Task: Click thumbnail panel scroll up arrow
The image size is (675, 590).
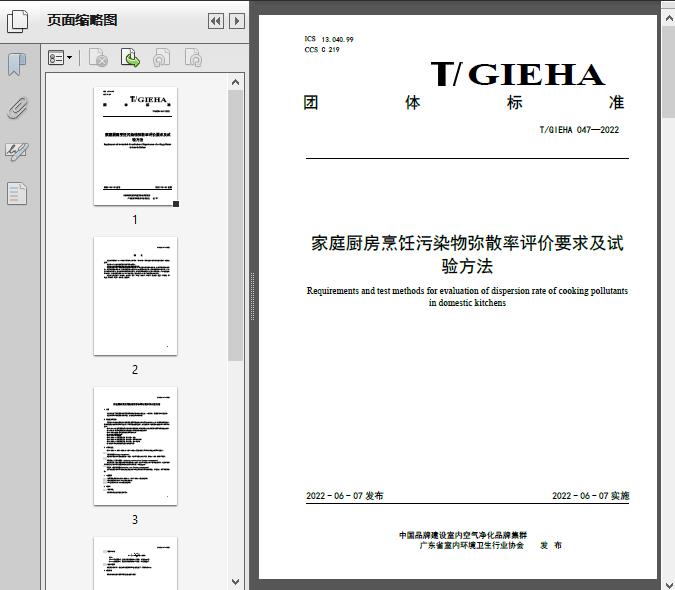Action: pyautogui.click(x=235, y=82)
